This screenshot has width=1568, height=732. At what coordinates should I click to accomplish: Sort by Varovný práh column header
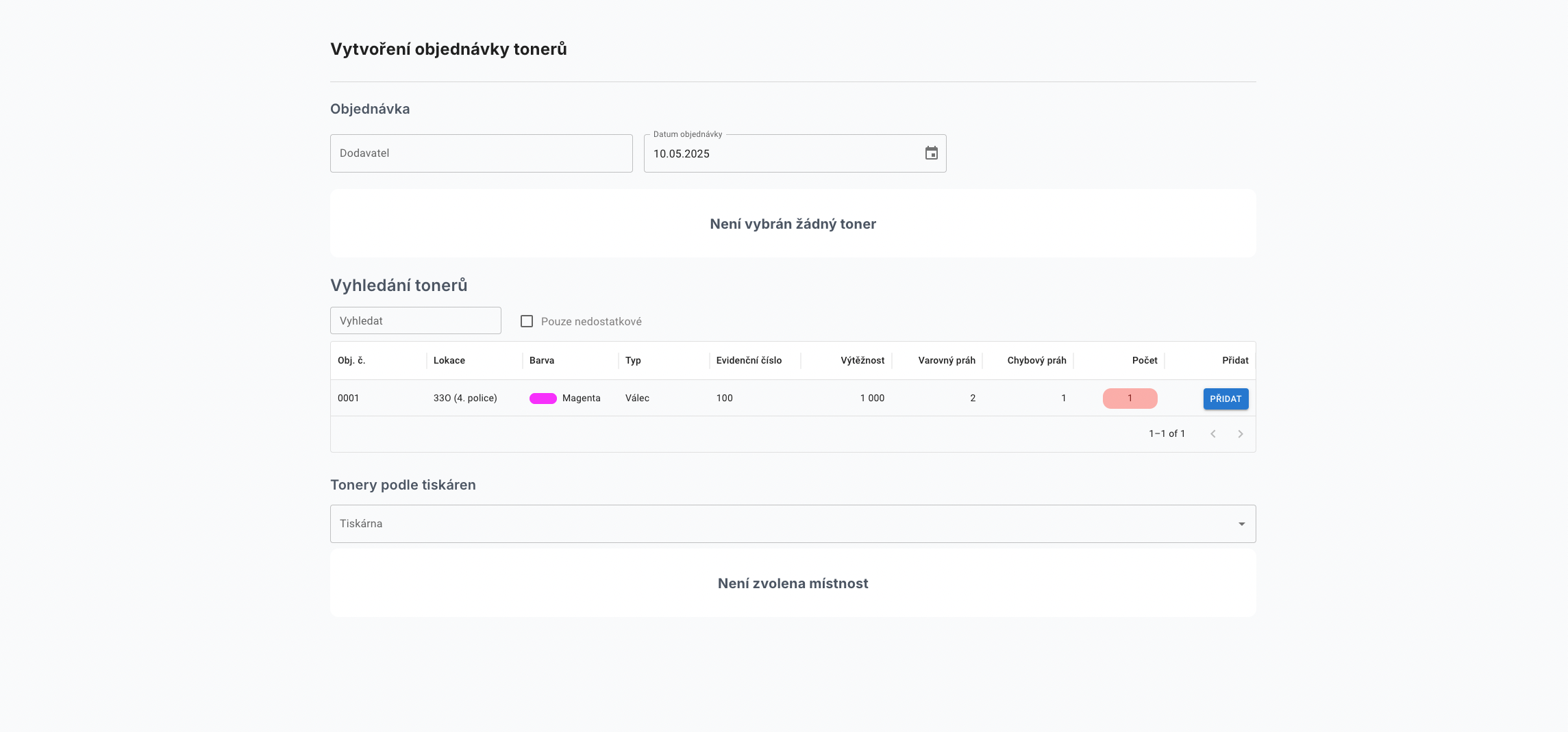pyautogui.click(x=947, y=360)
